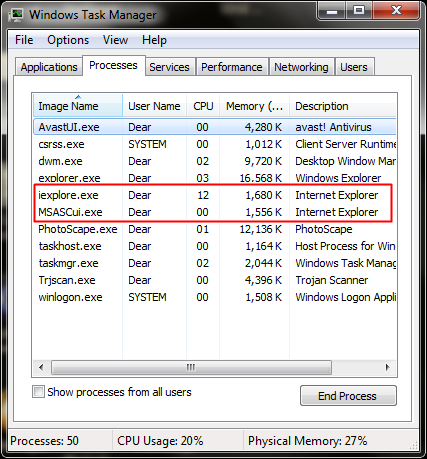
Task: Click the CPU Usage: 20% status entry
Action: pyautogui.click(x=160, y=441)
